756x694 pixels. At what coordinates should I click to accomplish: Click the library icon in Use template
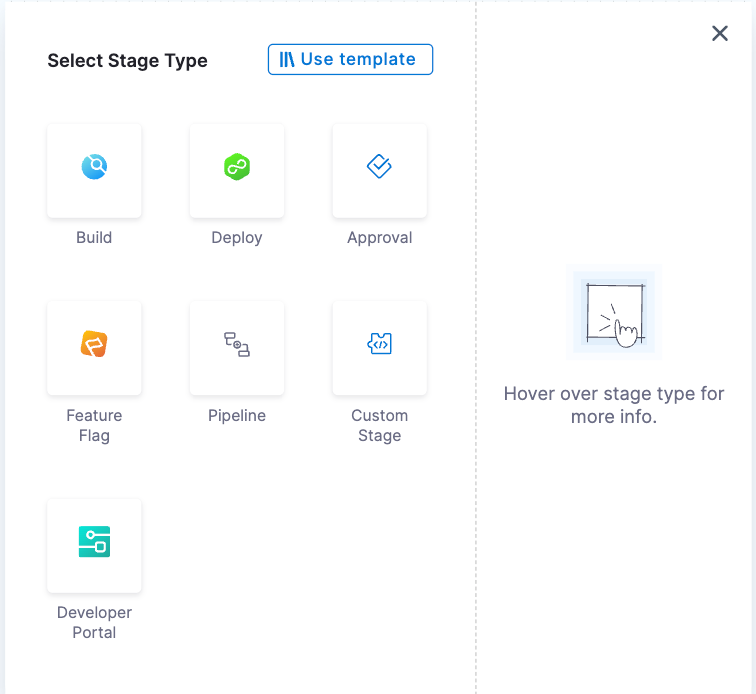pos(287,60)
